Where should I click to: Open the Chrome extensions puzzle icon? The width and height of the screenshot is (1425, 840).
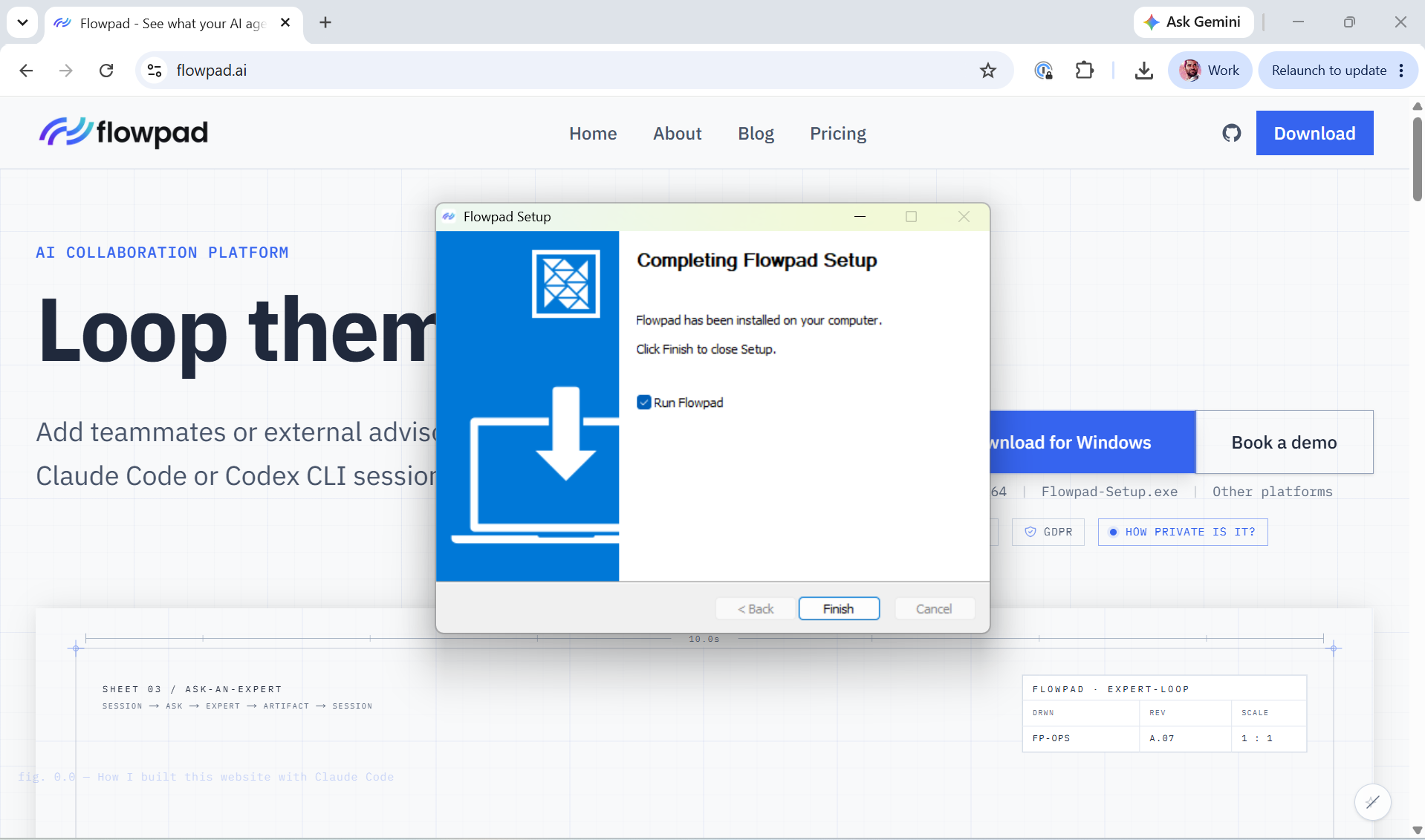[1084, 71]
